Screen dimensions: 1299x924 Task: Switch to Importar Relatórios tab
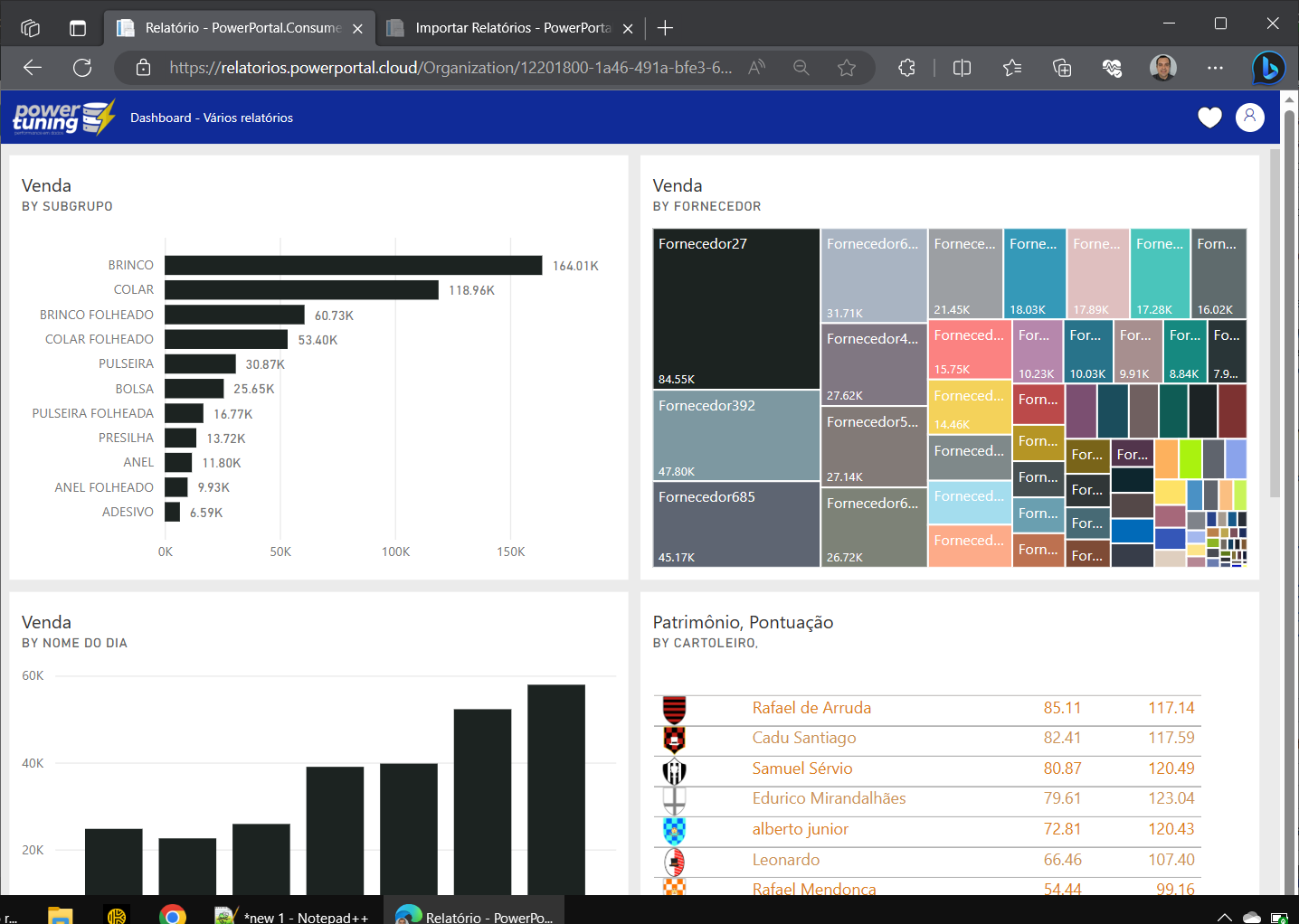coord(511,28)
